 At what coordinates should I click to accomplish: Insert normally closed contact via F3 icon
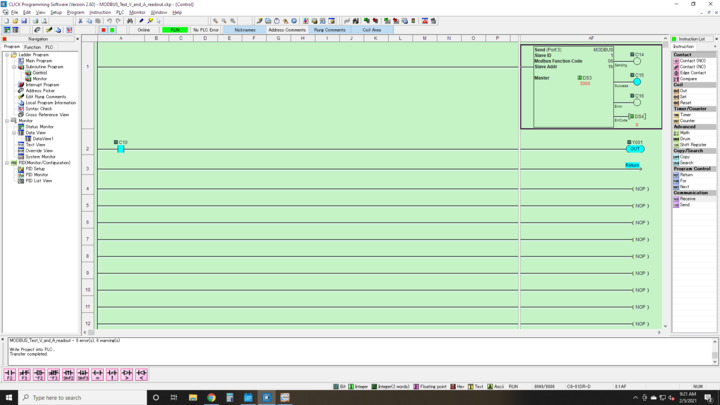point(24,375)
